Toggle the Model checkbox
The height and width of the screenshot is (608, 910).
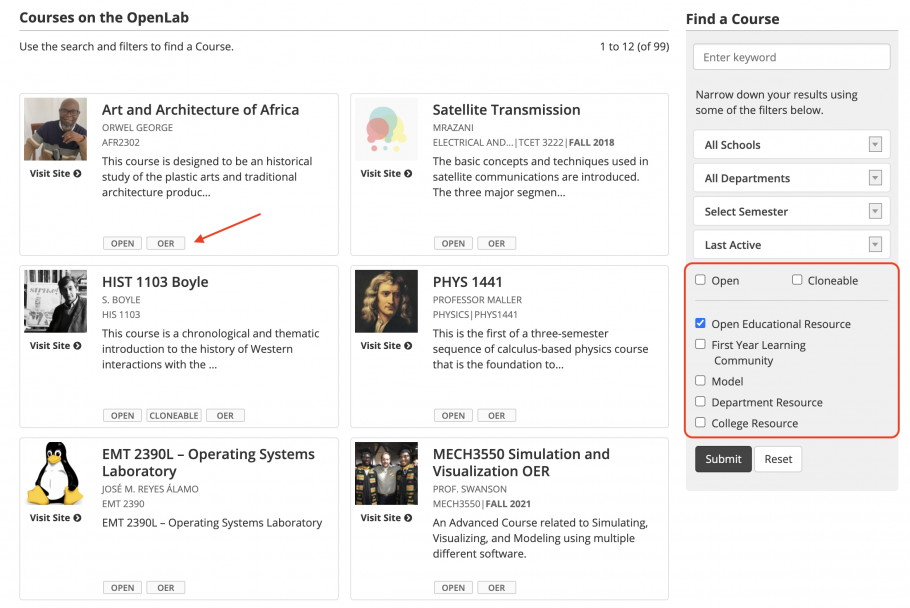700,381
